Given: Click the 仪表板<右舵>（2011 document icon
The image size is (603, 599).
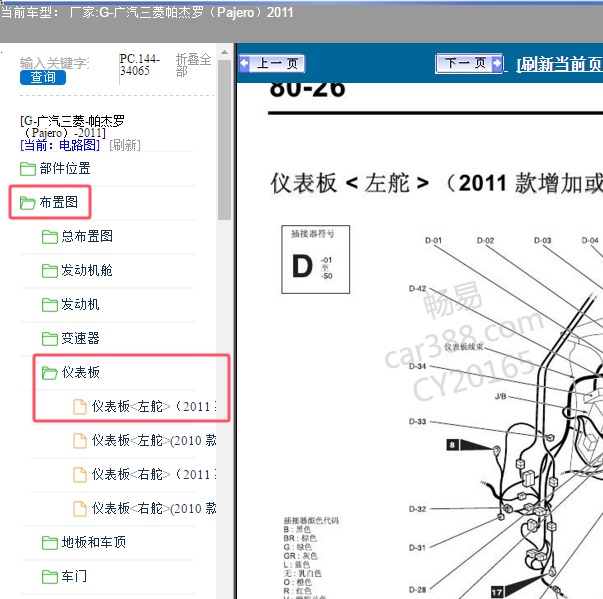Looking at the screenshot, I should pos(80,474).
